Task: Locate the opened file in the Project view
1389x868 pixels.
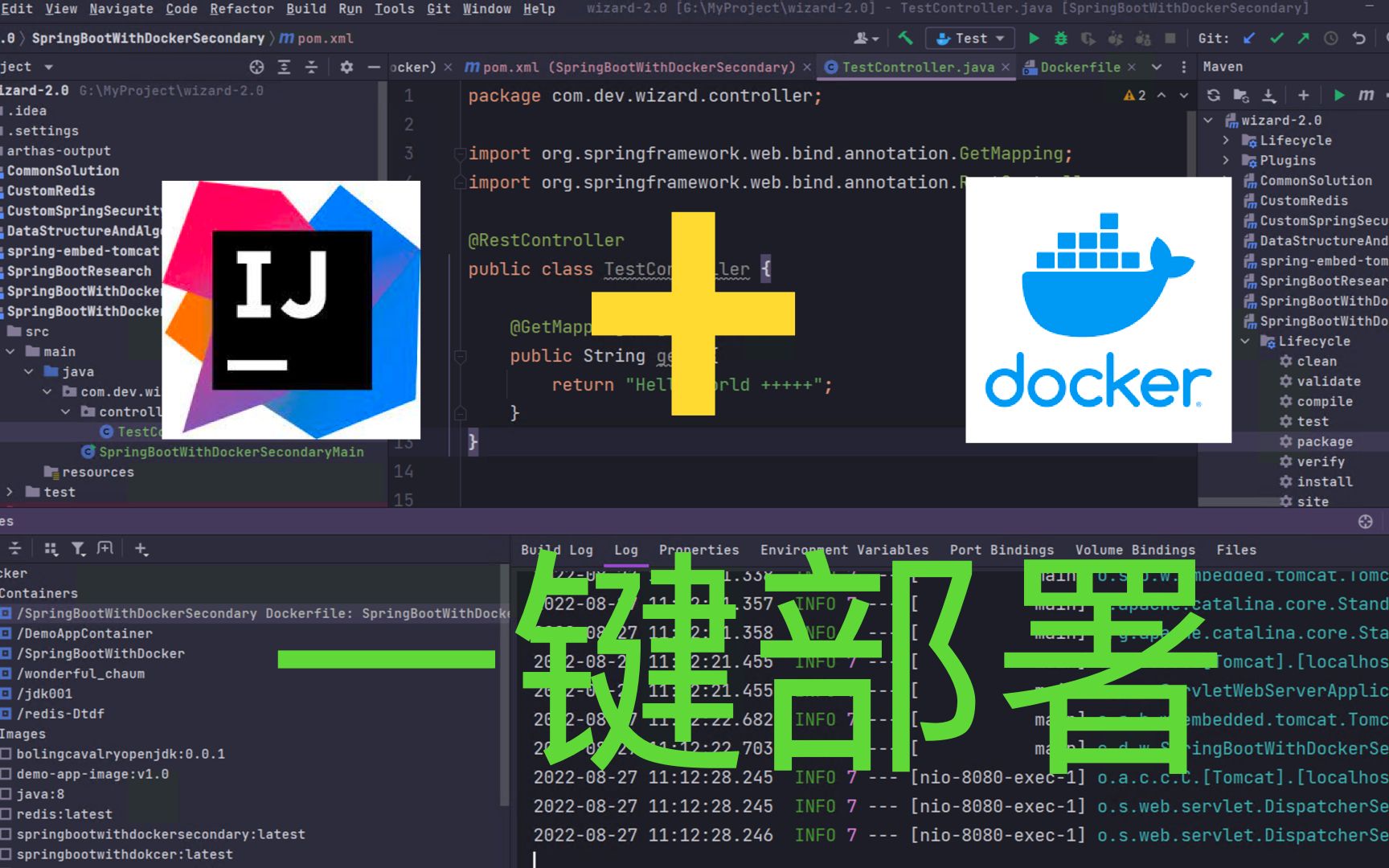Action: coord(256,67)
